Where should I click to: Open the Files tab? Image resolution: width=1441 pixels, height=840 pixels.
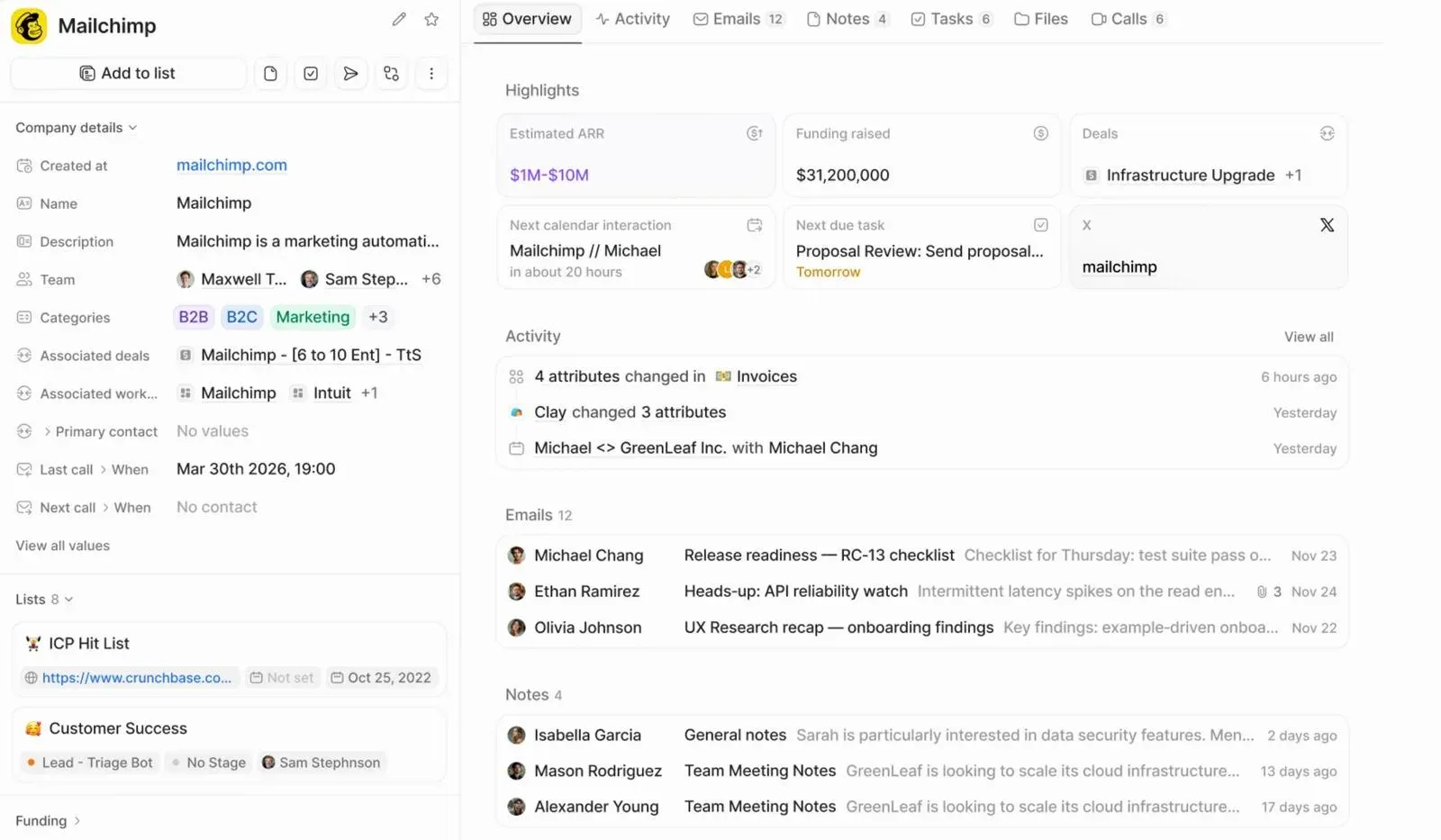[1041, 19]
